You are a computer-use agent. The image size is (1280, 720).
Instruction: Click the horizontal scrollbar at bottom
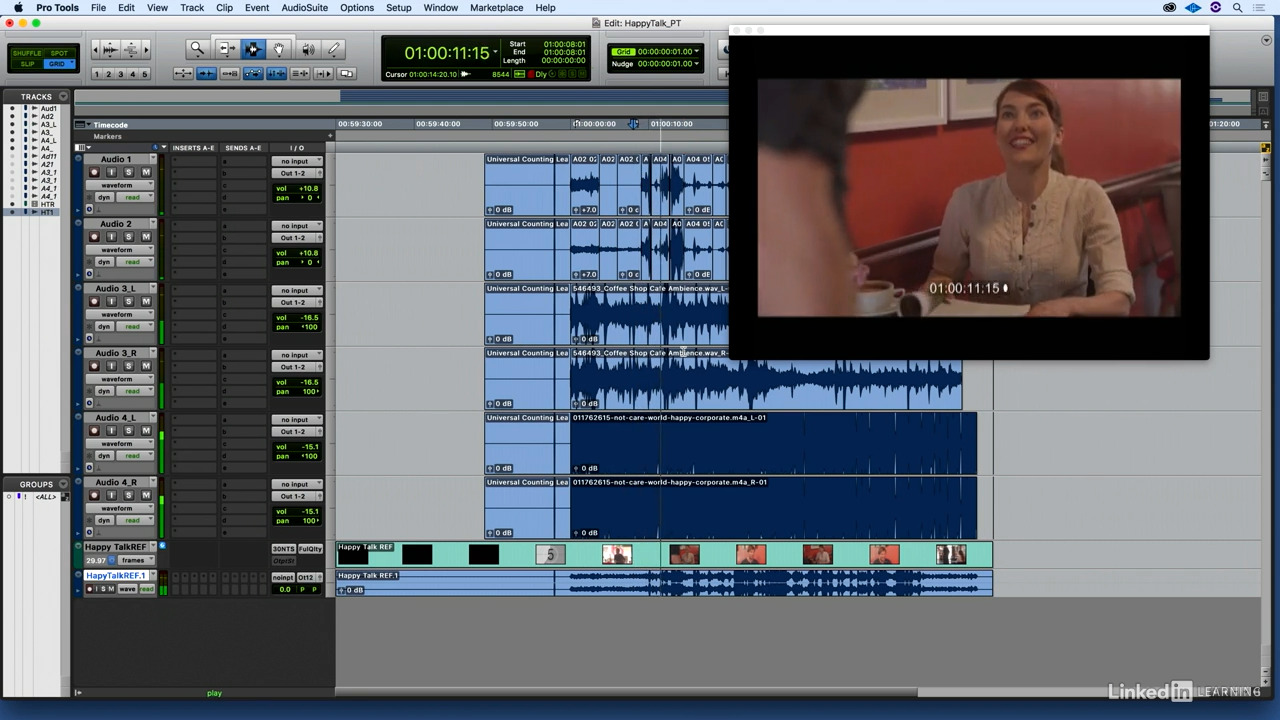(627, 692)
